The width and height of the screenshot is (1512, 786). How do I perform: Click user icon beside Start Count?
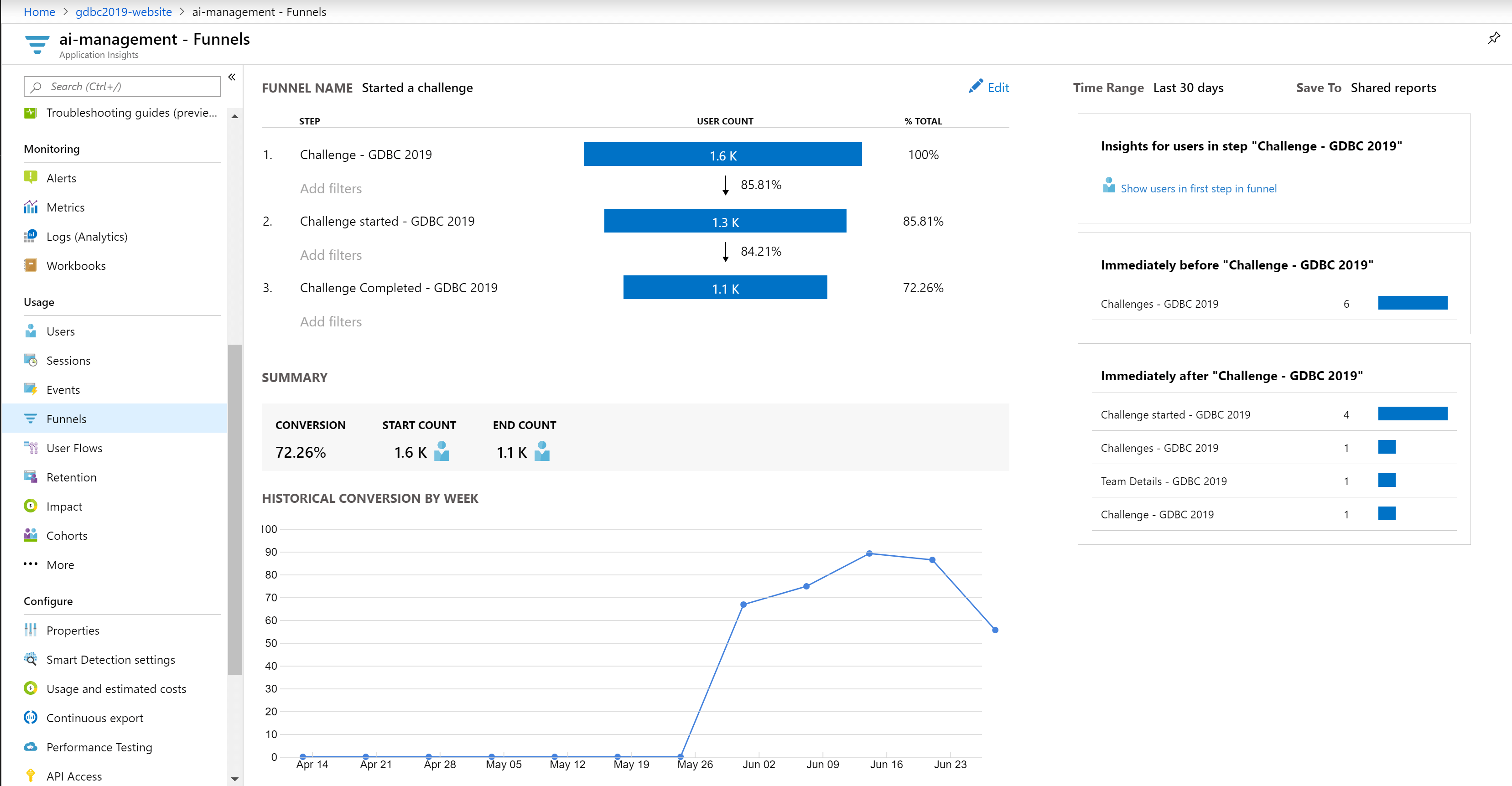point(442,452)
